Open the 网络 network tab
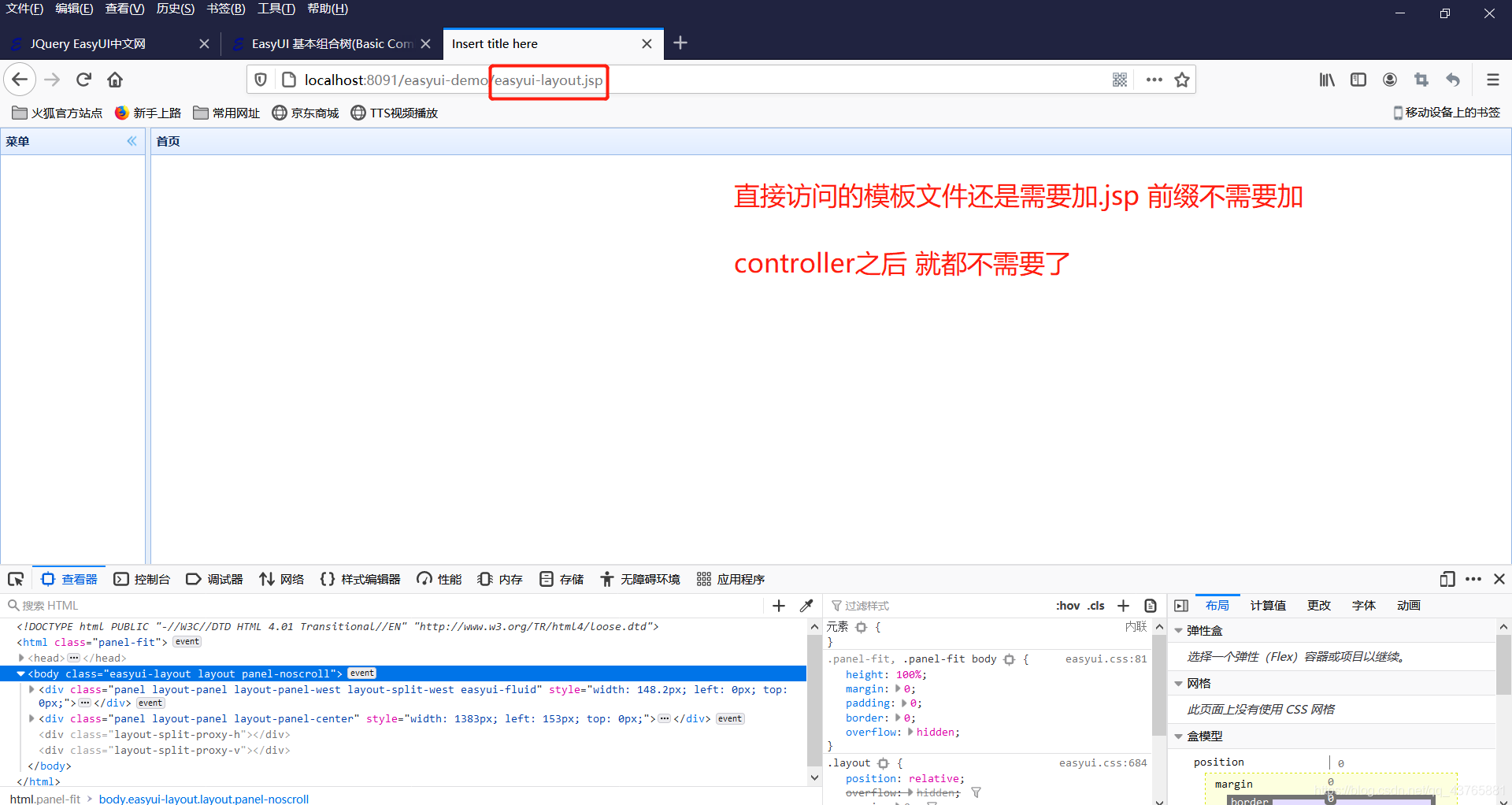The height and width of the screenshot is (805, 1512). point(282,580)
